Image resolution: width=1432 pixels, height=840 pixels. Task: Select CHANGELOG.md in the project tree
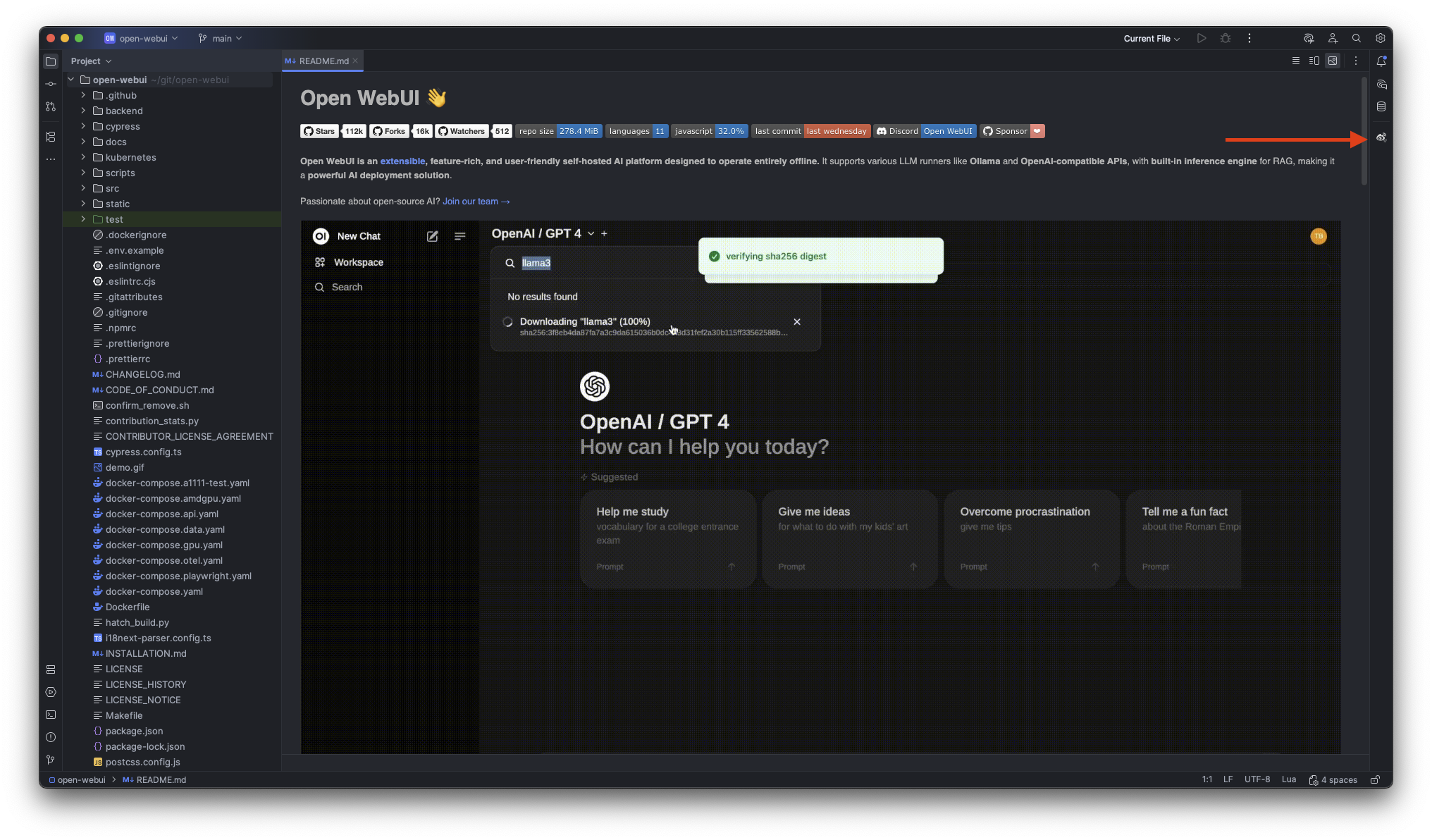142,374
